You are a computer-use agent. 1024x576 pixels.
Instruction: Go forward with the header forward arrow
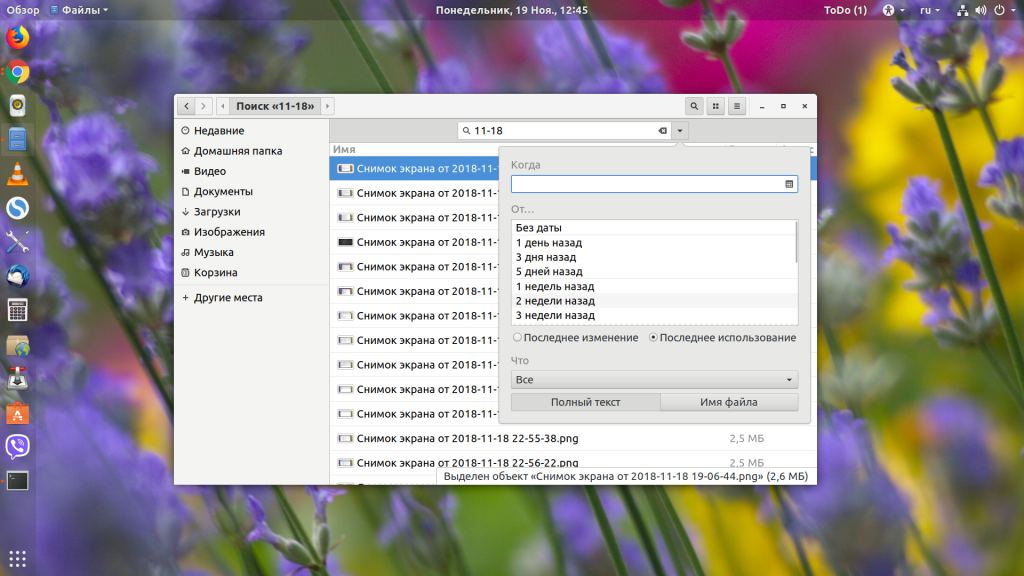204,106
